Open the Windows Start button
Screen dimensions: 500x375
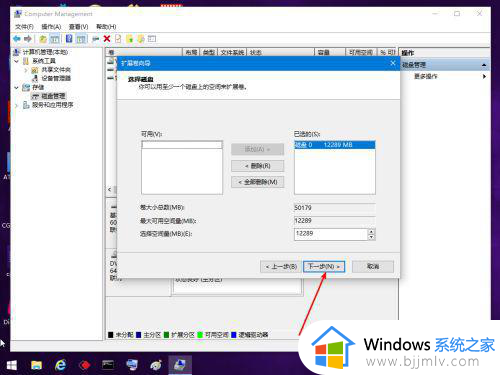[12, 365]
